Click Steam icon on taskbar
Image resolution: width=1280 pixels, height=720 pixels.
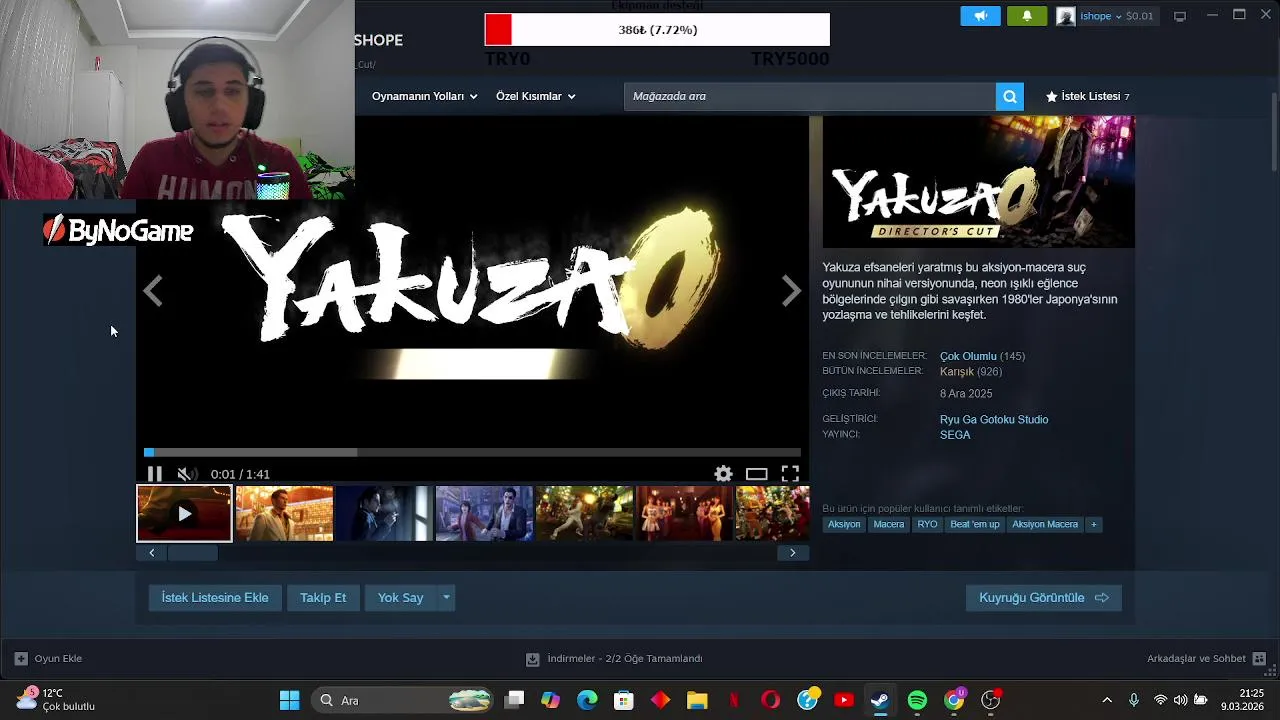pos(880,700)
